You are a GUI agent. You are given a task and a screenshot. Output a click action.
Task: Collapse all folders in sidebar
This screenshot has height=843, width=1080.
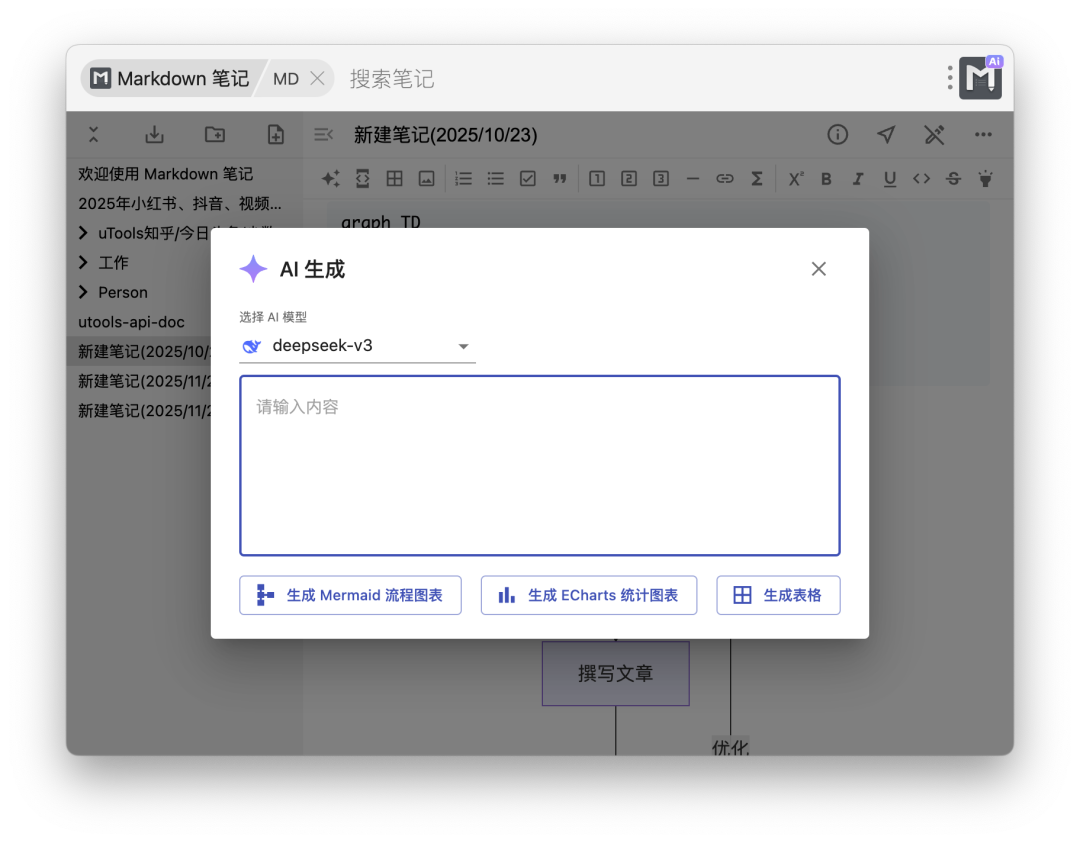(94, 134)
